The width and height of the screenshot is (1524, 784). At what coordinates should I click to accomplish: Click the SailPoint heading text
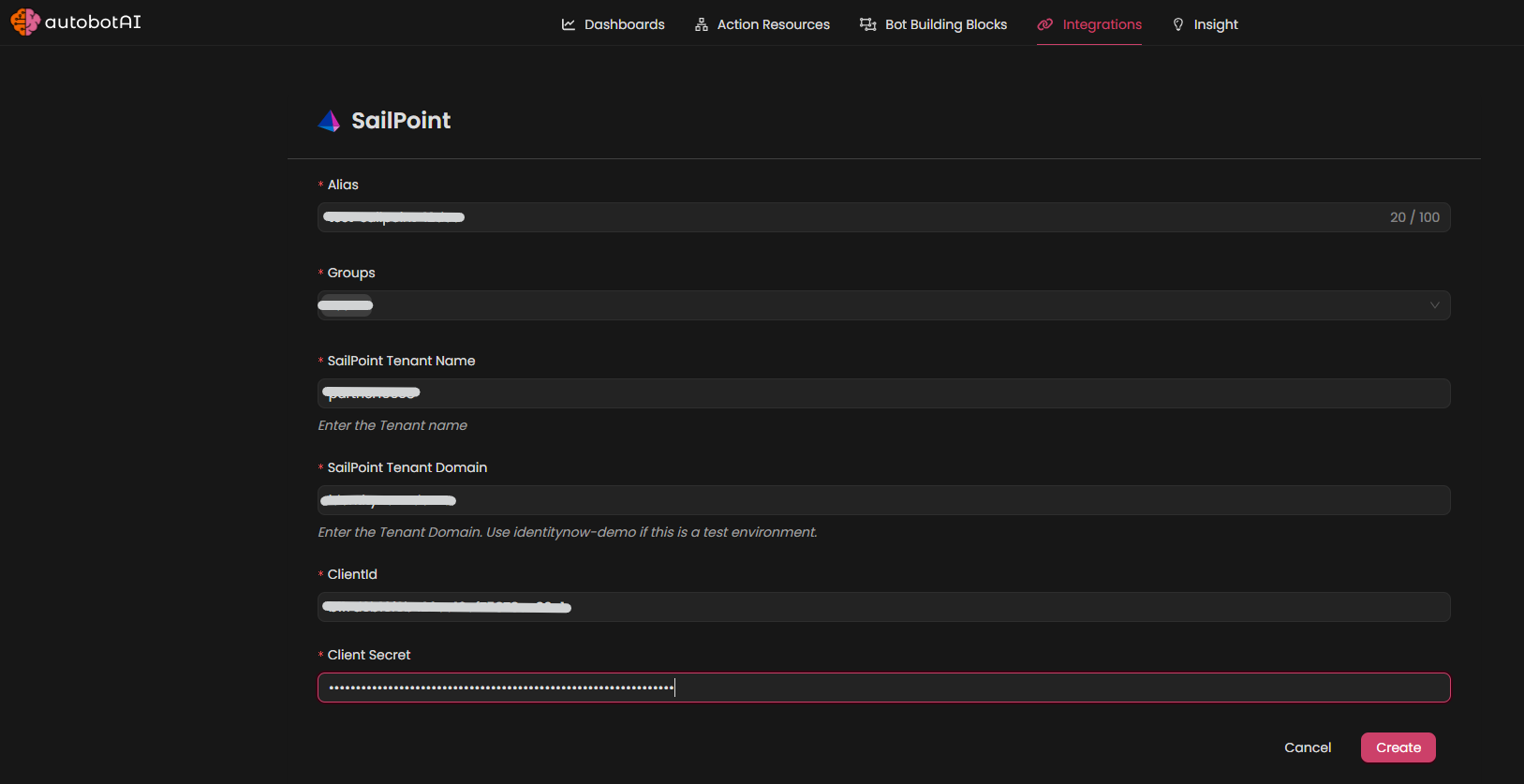(x=401, y=121)
